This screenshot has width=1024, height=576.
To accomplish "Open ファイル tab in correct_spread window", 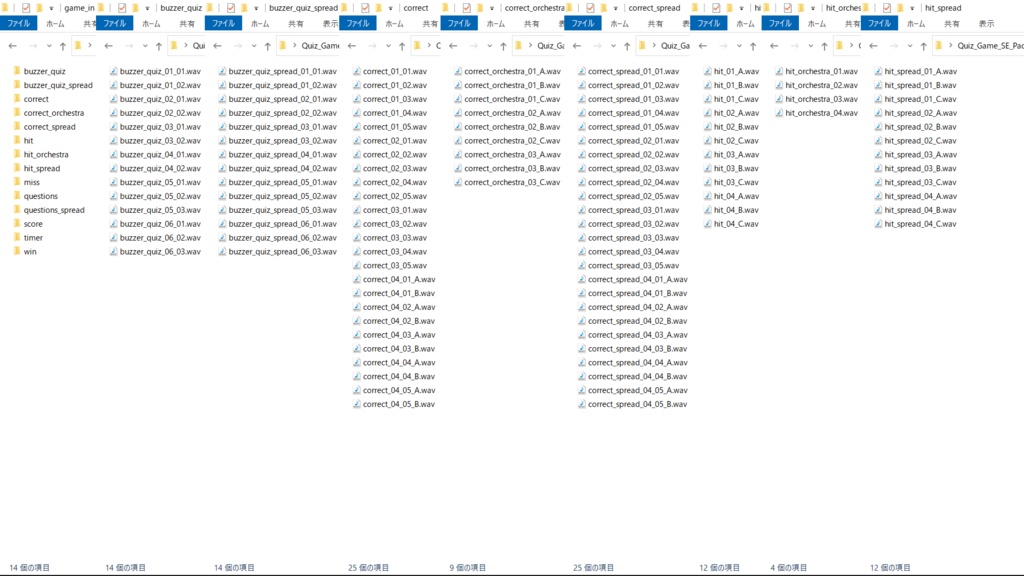I will point(583,24).
